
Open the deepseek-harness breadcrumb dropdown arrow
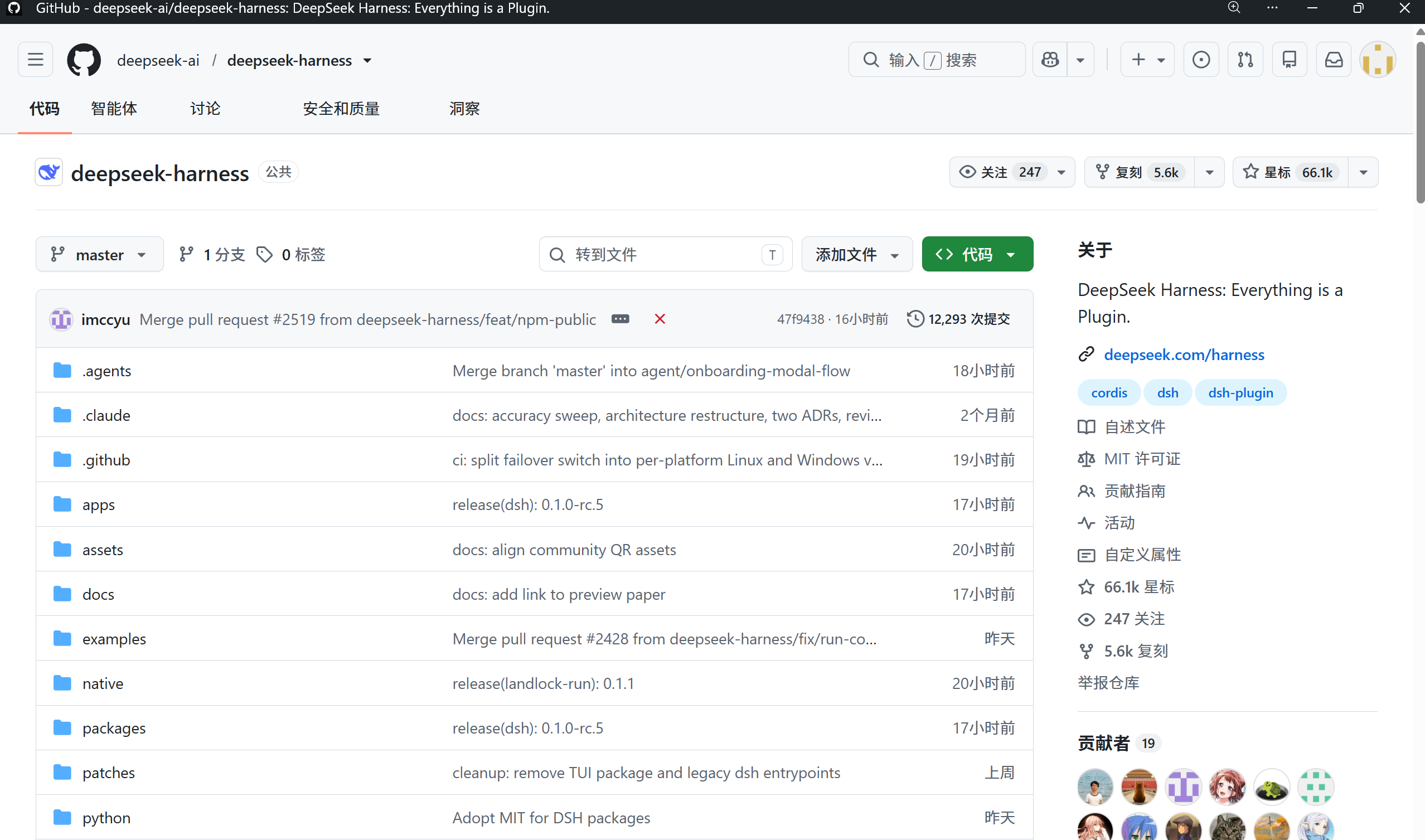tap(367, 61)
